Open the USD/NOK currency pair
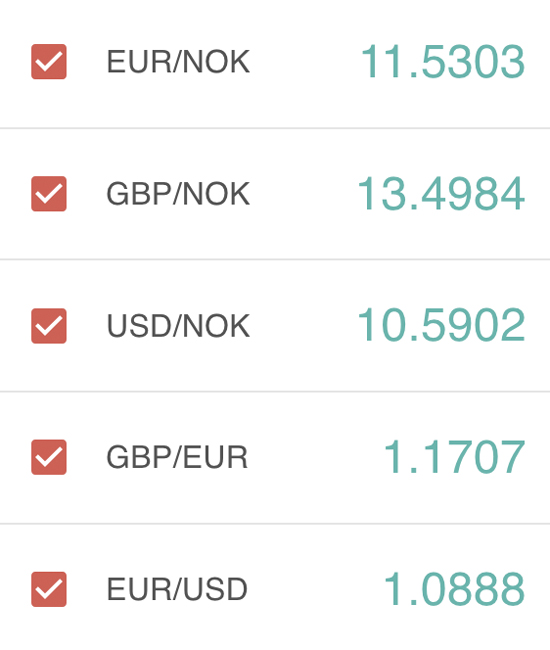Screen dimensions: 550x650 point(178,326)
